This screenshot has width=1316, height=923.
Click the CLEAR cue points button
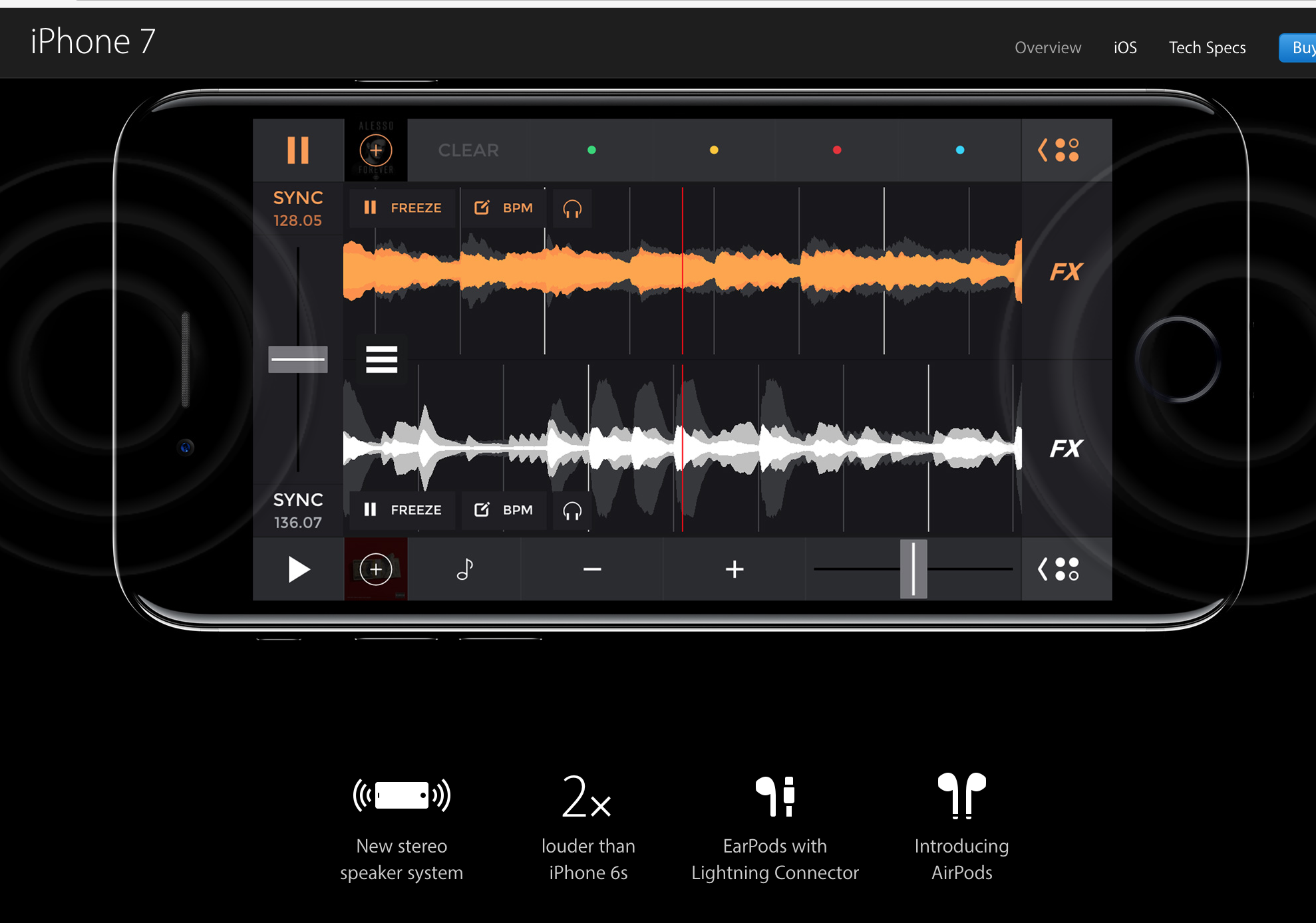click(468, 150)
